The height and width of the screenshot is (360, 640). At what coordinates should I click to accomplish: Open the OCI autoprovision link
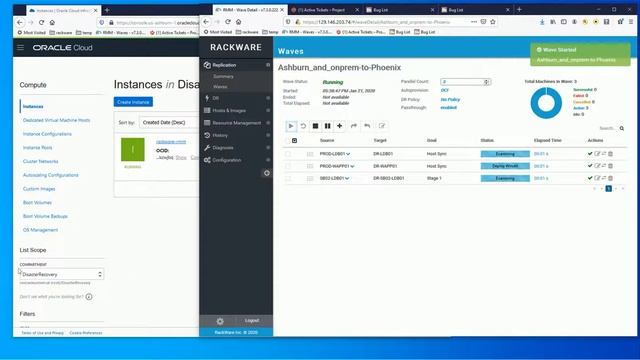tap(444, 90)
